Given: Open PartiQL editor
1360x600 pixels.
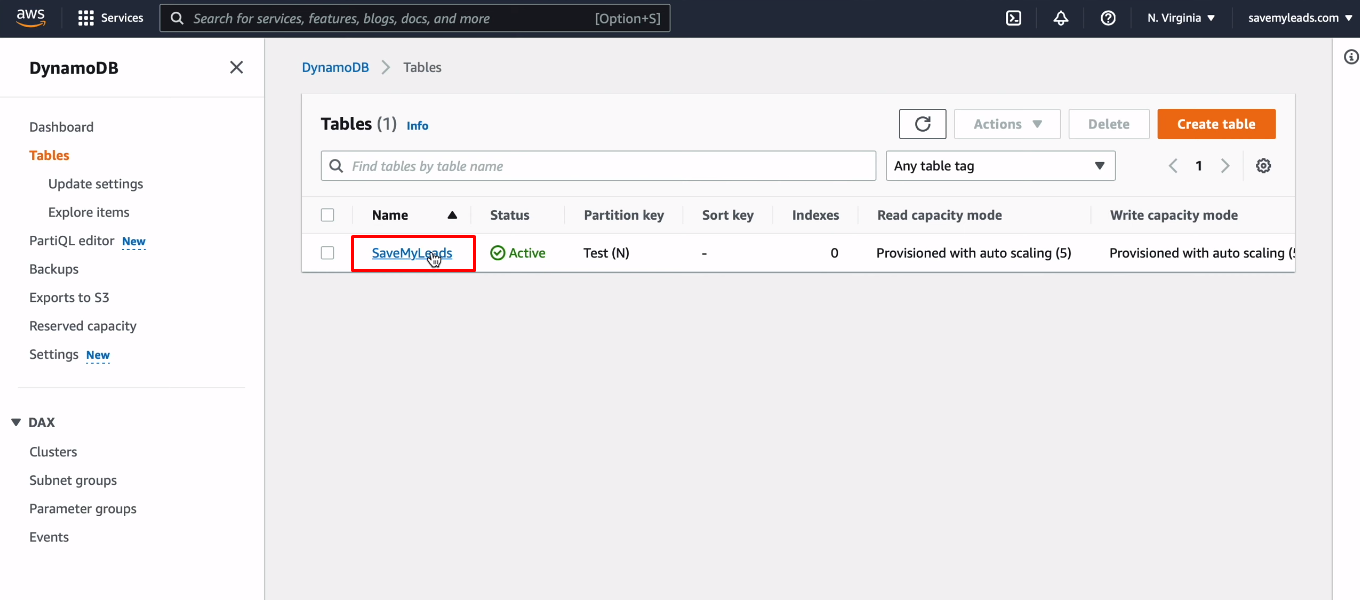Looking at the screenshot, I should click(x=71, y=241).
